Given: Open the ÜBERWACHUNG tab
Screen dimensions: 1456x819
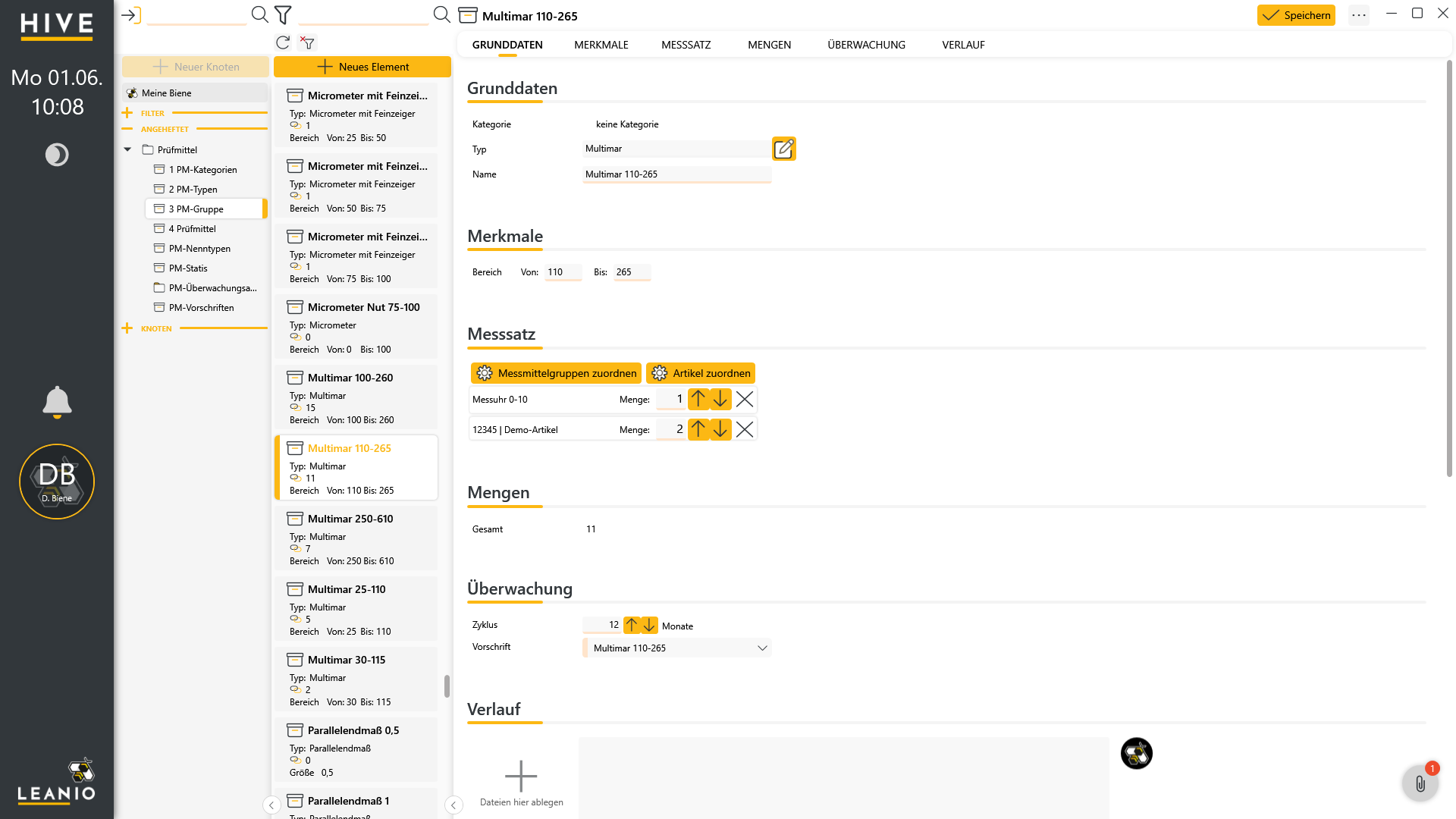Looking at the screenshot, I should [x=866, y=45].
